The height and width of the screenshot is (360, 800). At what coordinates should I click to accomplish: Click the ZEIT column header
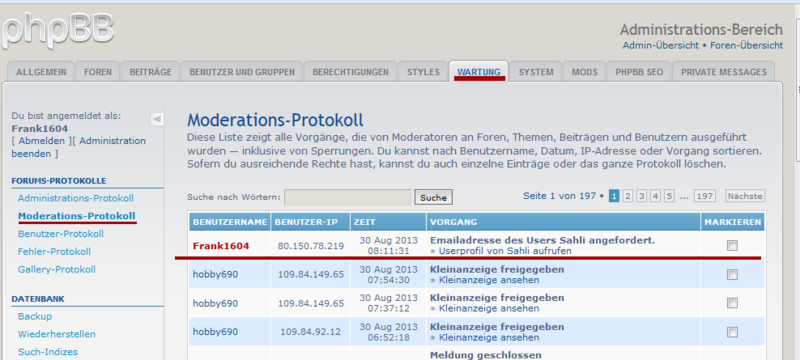tap(388, 222)
